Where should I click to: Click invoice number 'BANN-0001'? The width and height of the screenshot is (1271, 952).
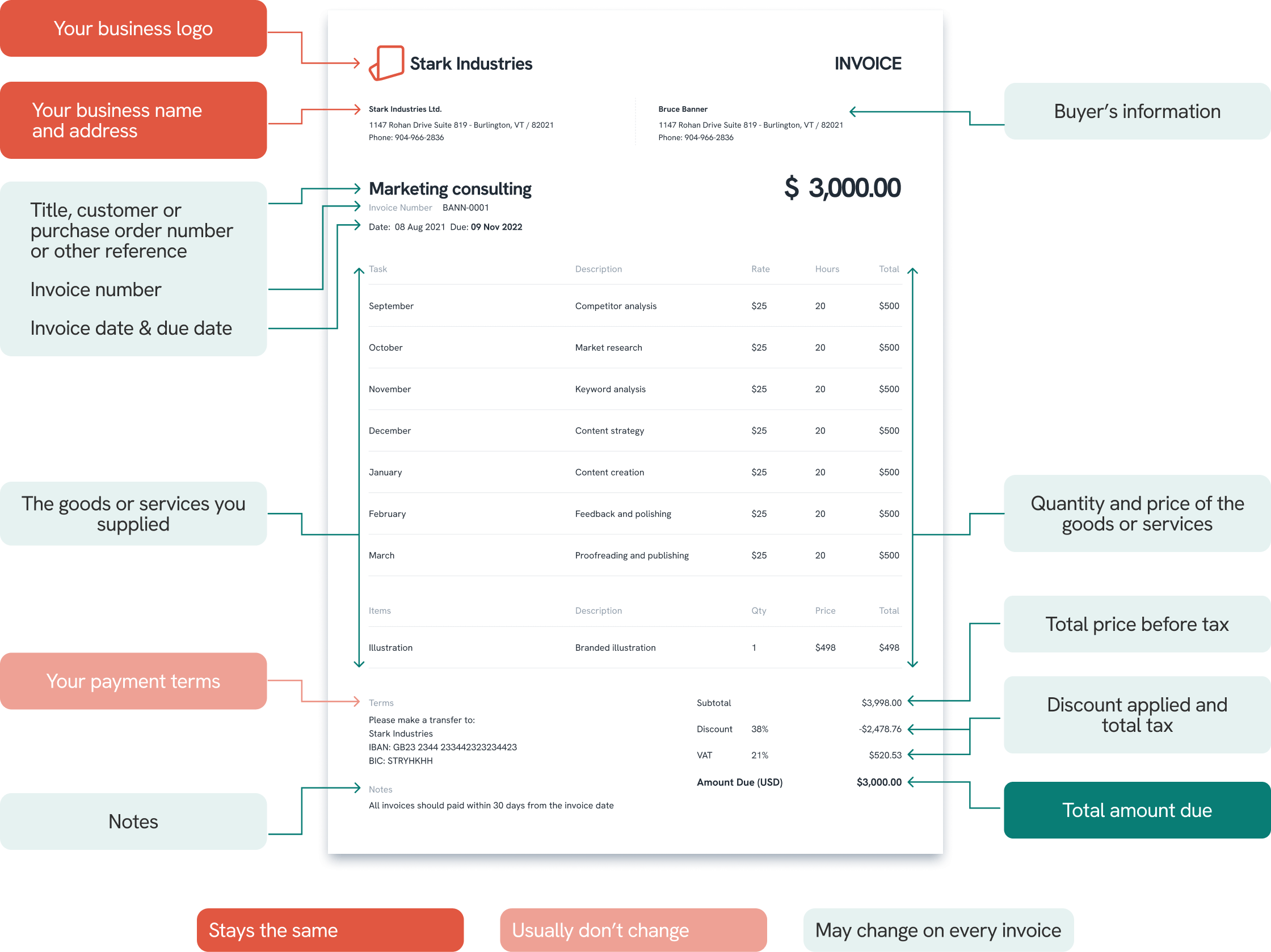coord(465,208)
